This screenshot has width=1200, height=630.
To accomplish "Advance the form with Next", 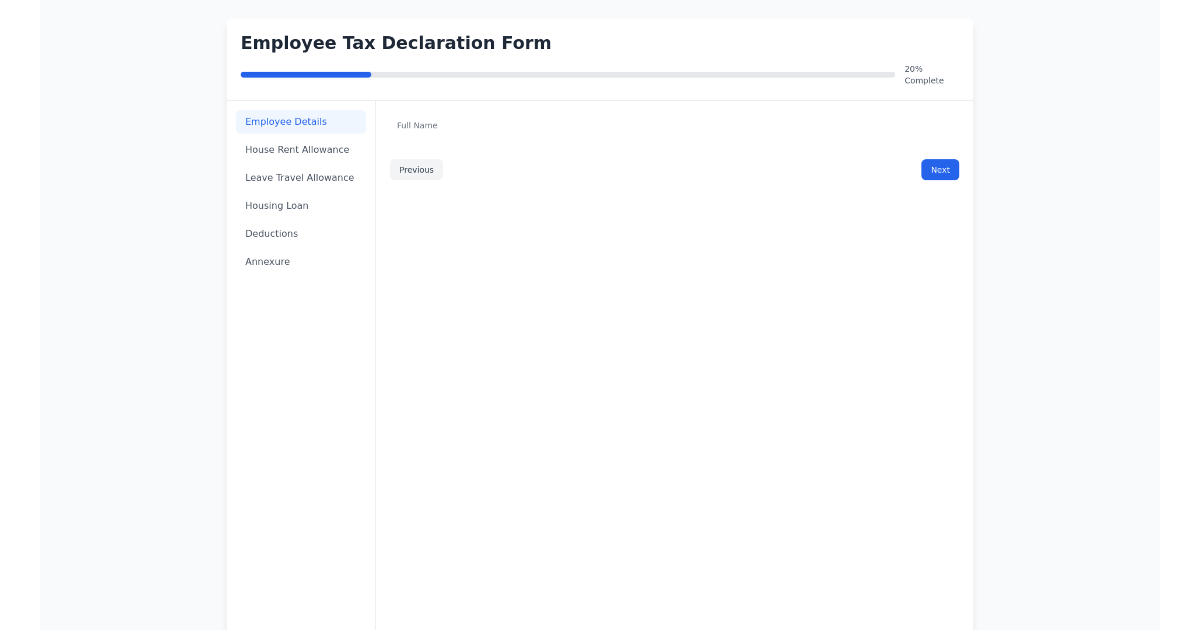I will click(x=939, y=169).
